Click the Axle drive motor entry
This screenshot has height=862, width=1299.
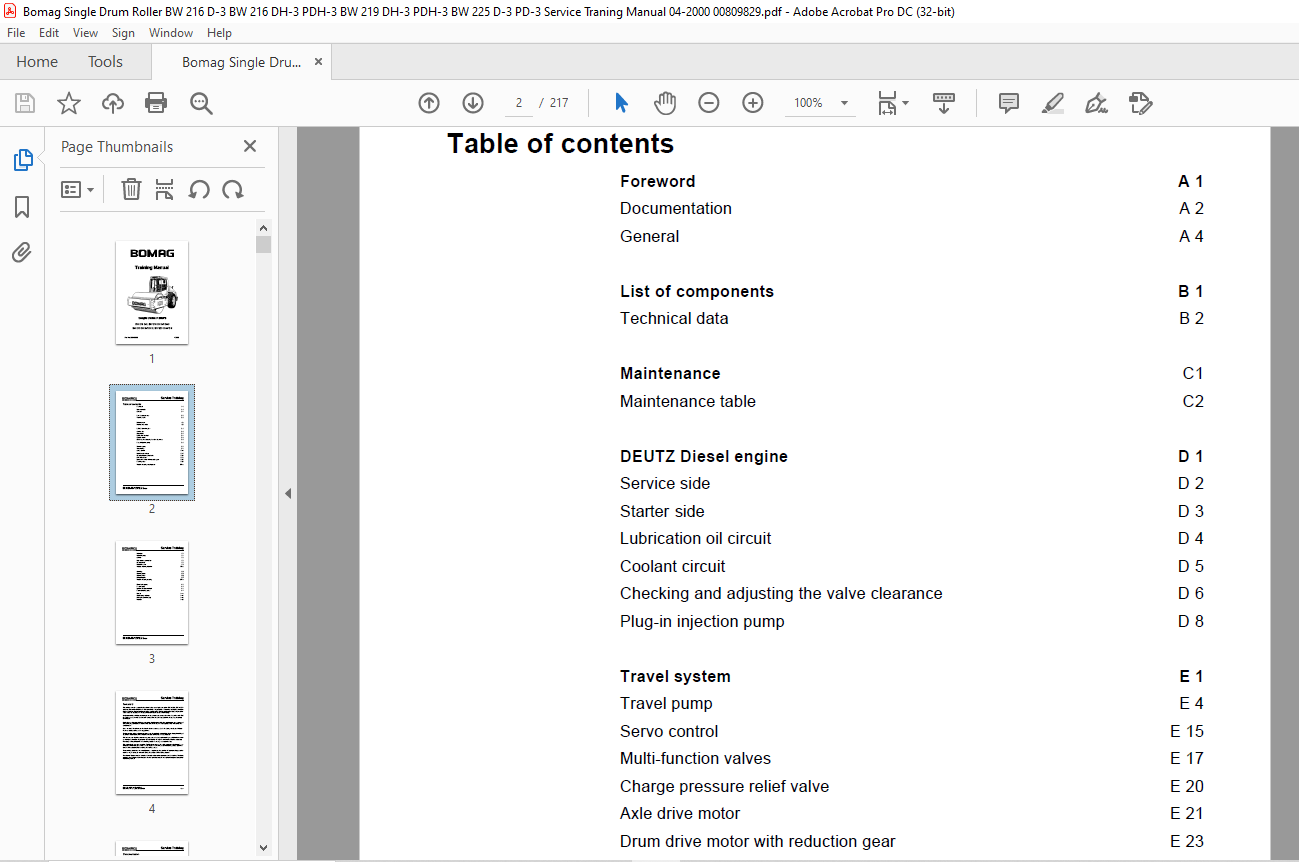pos(680,813)
